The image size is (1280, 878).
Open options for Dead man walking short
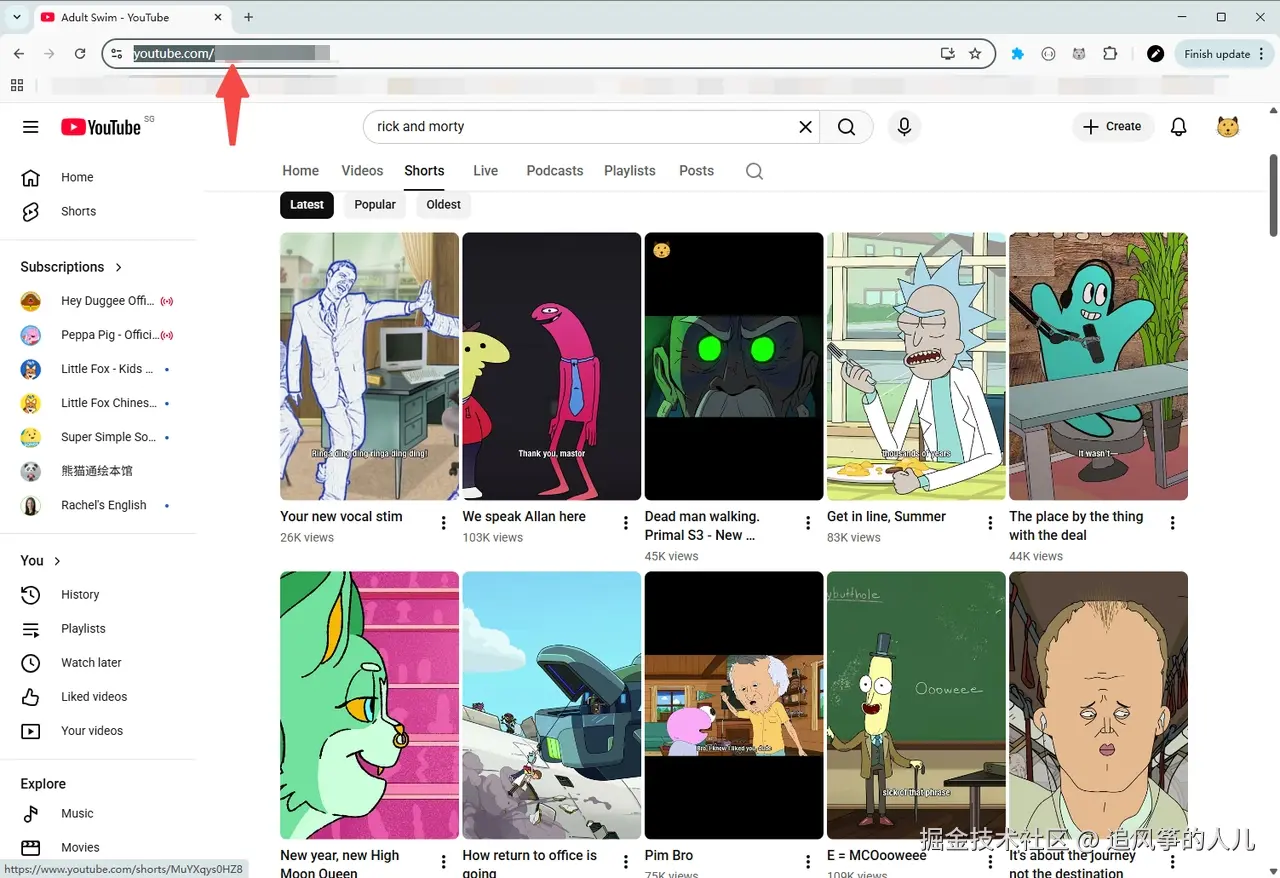[808, 523]
